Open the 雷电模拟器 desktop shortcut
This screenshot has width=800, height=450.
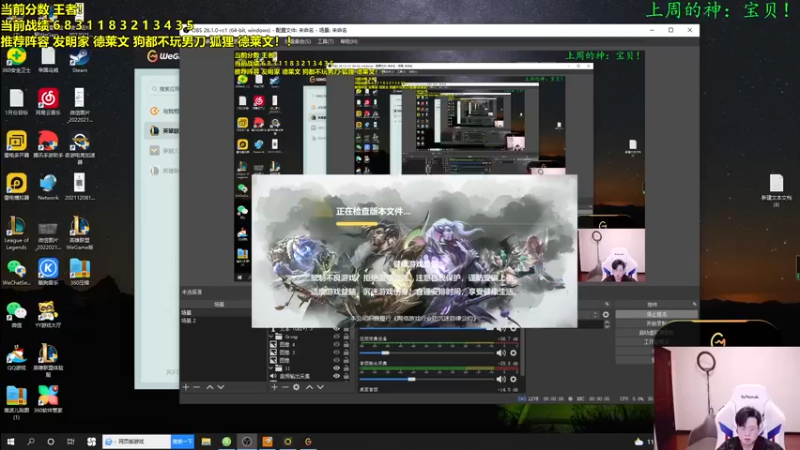point(16,187)
